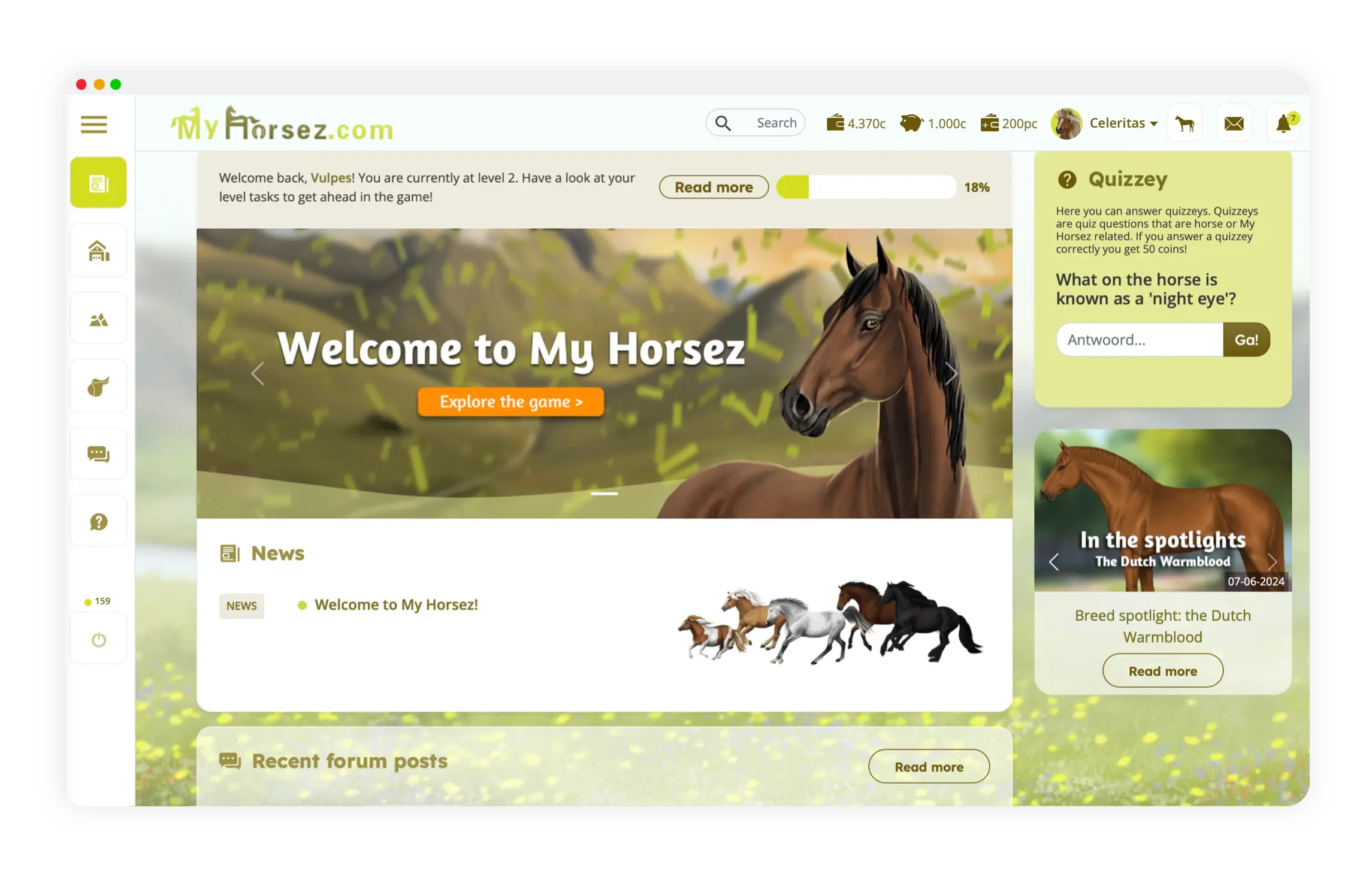Image resolution: width=1372 pixels, height=877 pixels.
Task: Select the mountain exploration icon in the sidebar
Action: pyautogui.click(x=98, y=317)
